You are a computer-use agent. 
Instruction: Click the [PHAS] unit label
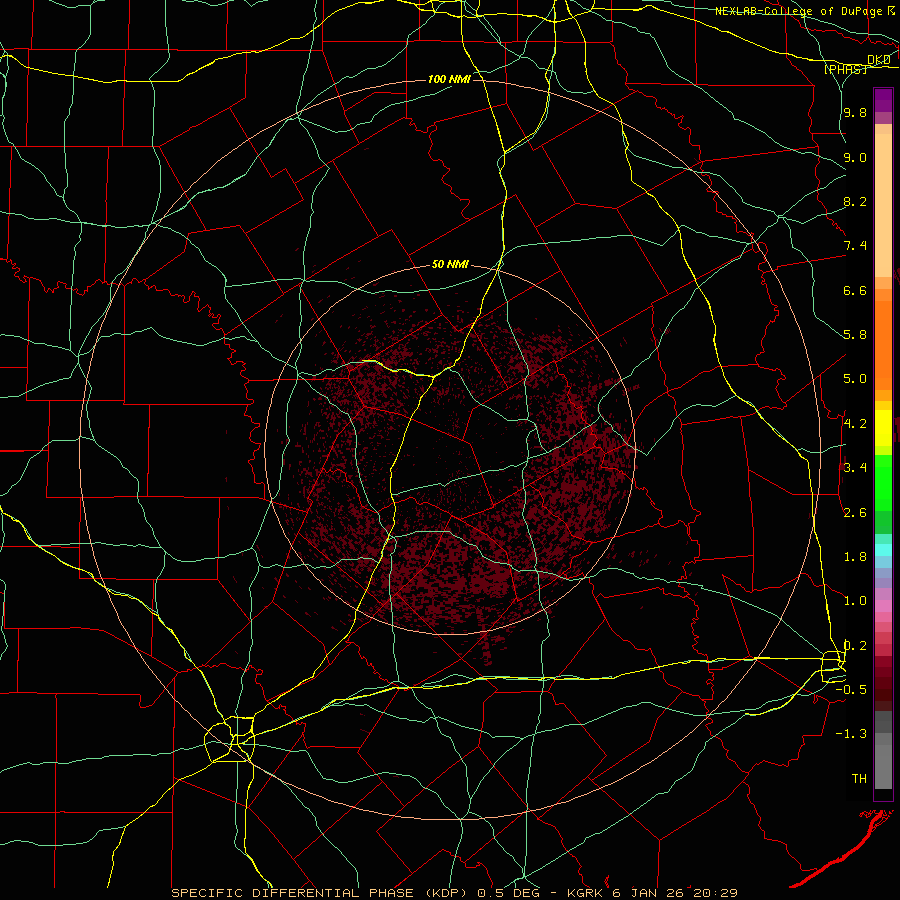[845, 69]
